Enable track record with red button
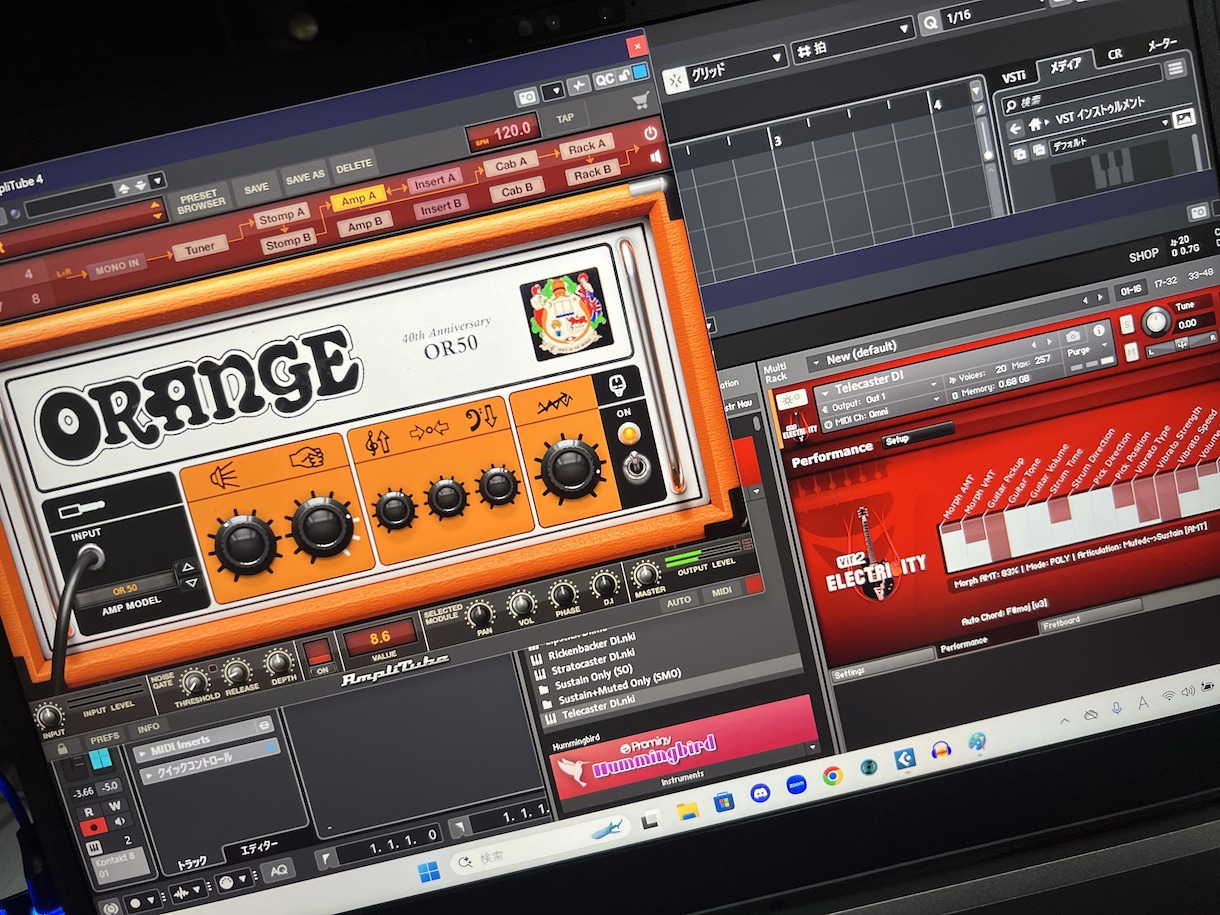 click(x=93, y=827)
